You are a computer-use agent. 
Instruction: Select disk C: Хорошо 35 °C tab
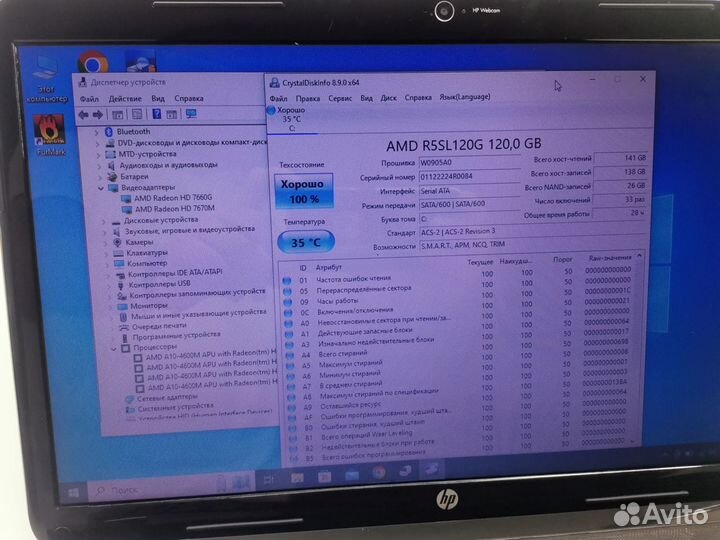coord(292,119)
